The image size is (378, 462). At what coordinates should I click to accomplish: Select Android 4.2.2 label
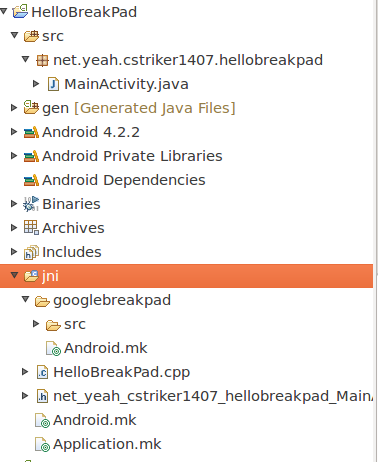click(x=91, y=132)
